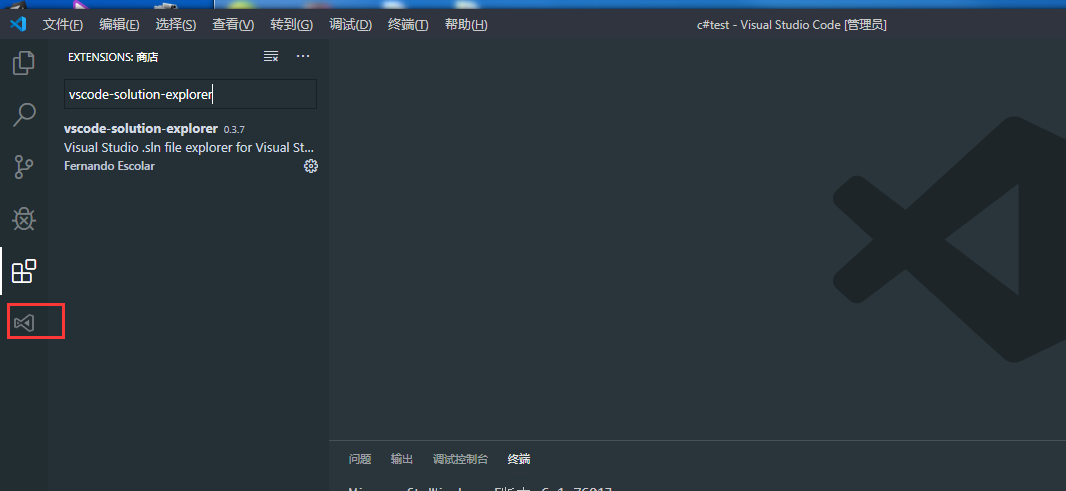Open the 转到(G) menu
The image size is (1066, 491).
coord(292,24)
